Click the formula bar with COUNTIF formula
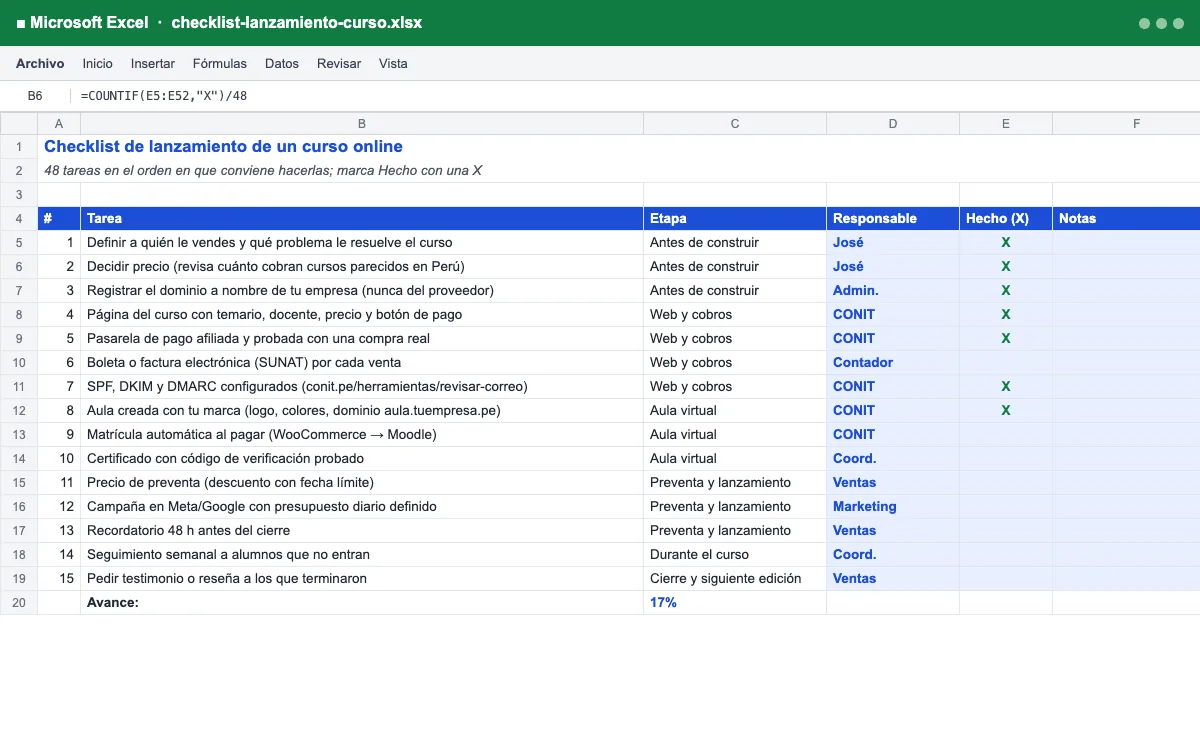Image resolution: width=1200 pixels, height=750 pixels. [636, 96]
